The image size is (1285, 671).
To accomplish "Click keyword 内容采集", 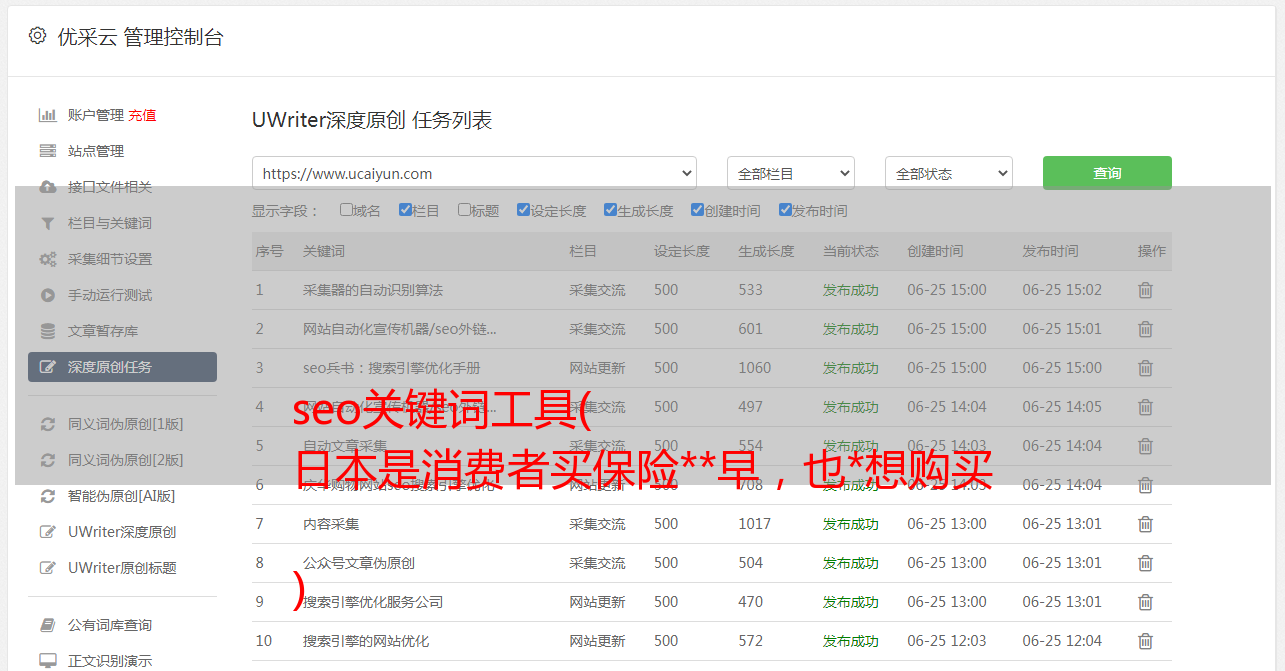I will coord(331,524).
